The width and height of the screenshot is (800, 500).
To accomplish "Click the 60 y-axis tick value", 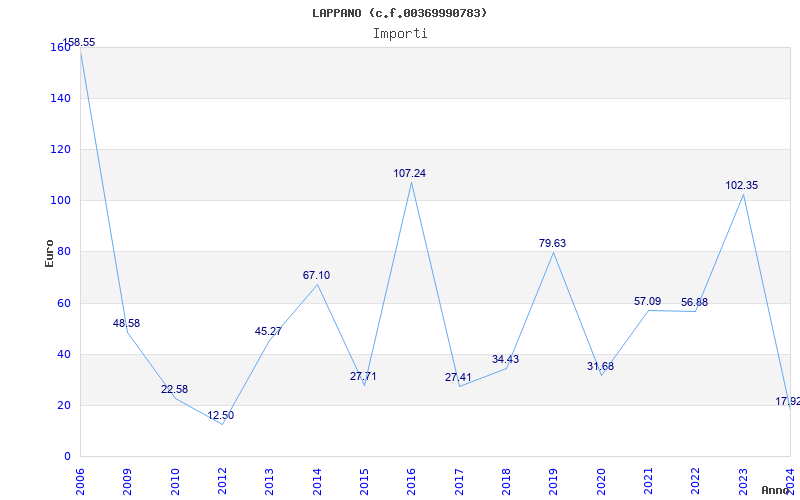I will [x=63, y=304].
